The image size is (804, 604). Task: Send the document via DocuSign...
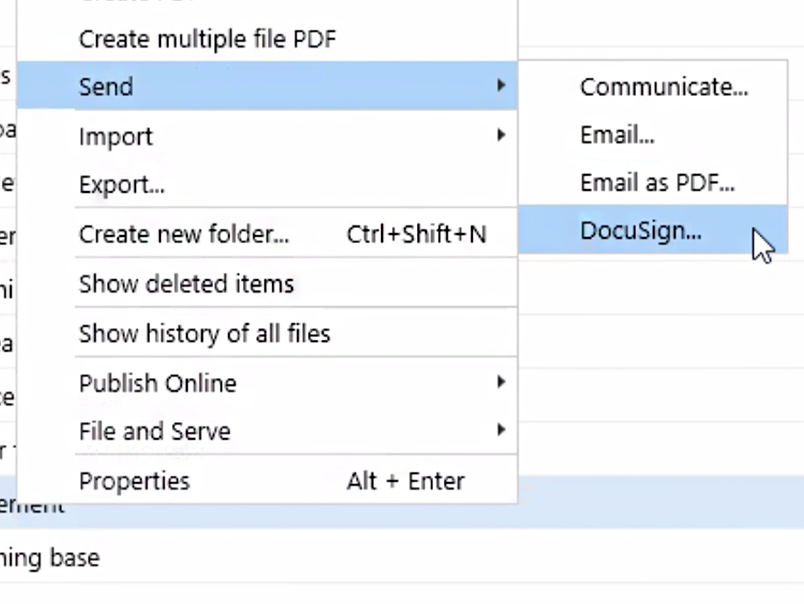pos(640,231)
